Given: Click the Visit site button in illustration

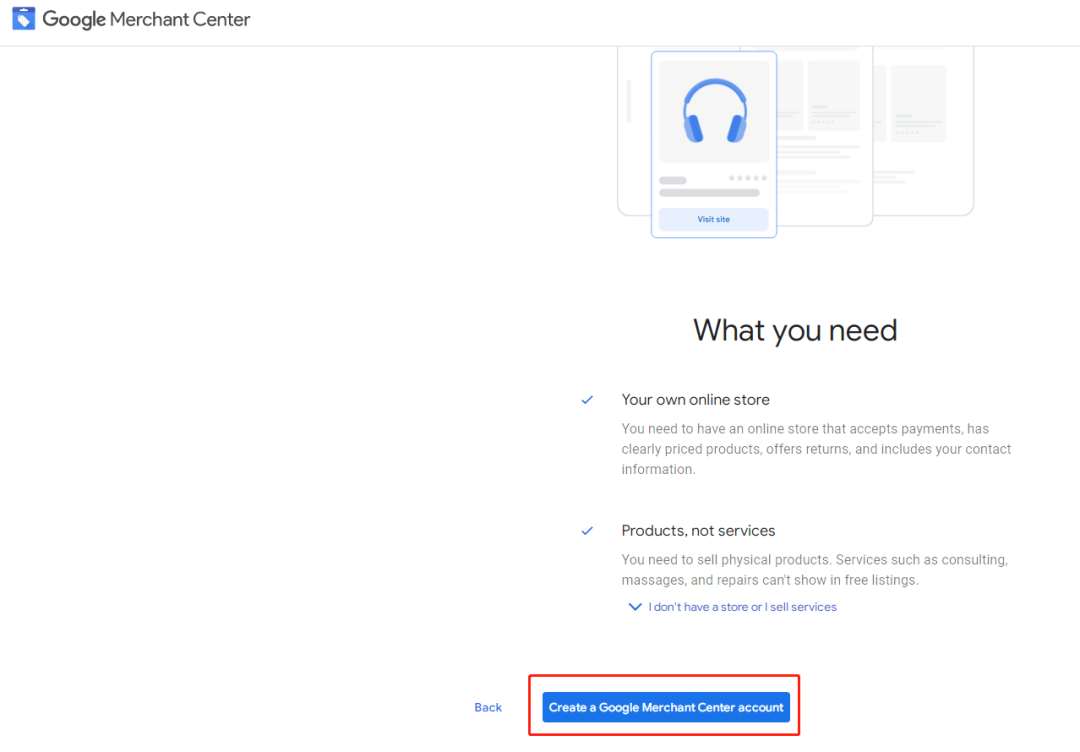Looking at the screenshot, I should 714,219.
